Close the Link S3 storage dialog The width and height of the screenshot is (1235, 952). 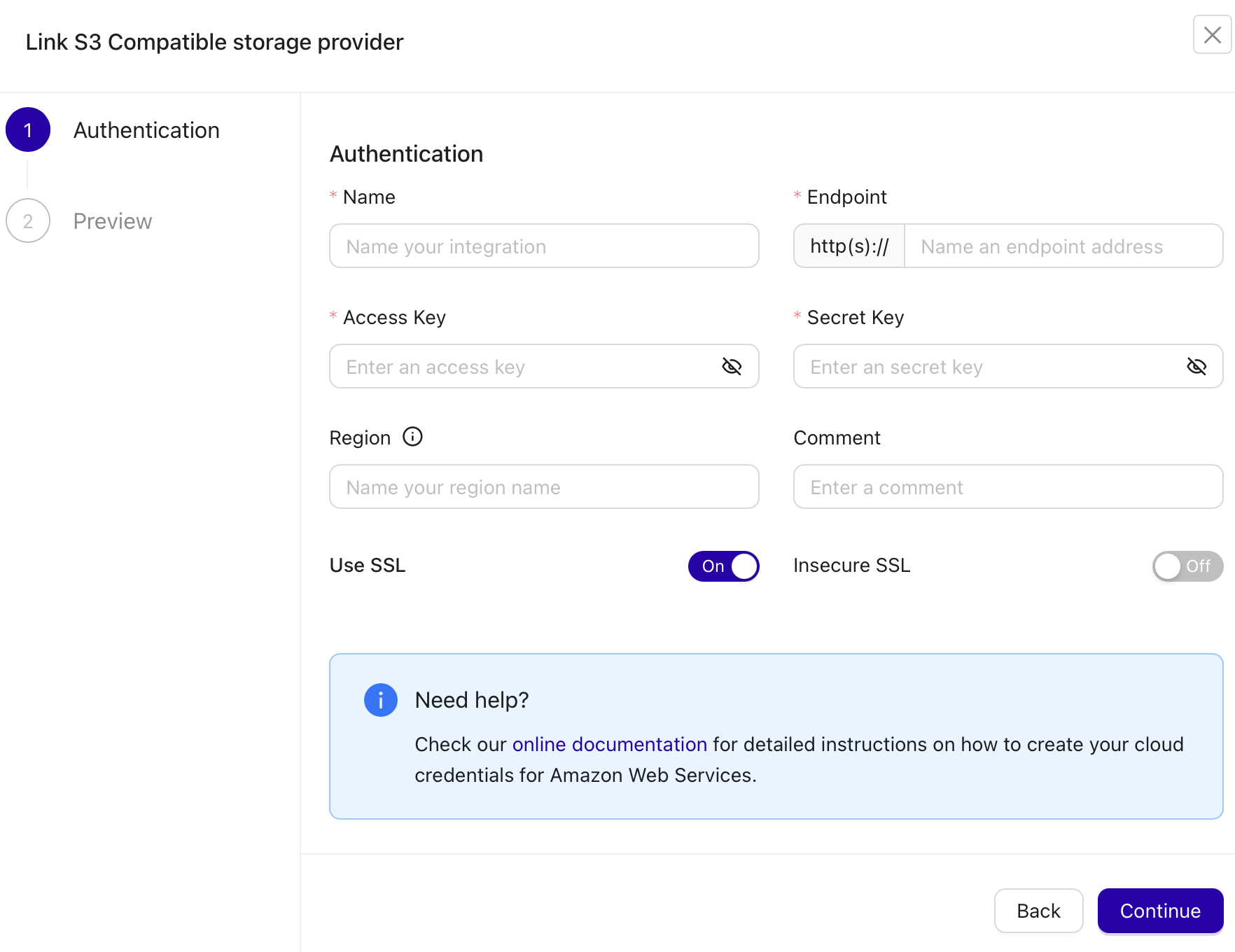point(1212,35)
